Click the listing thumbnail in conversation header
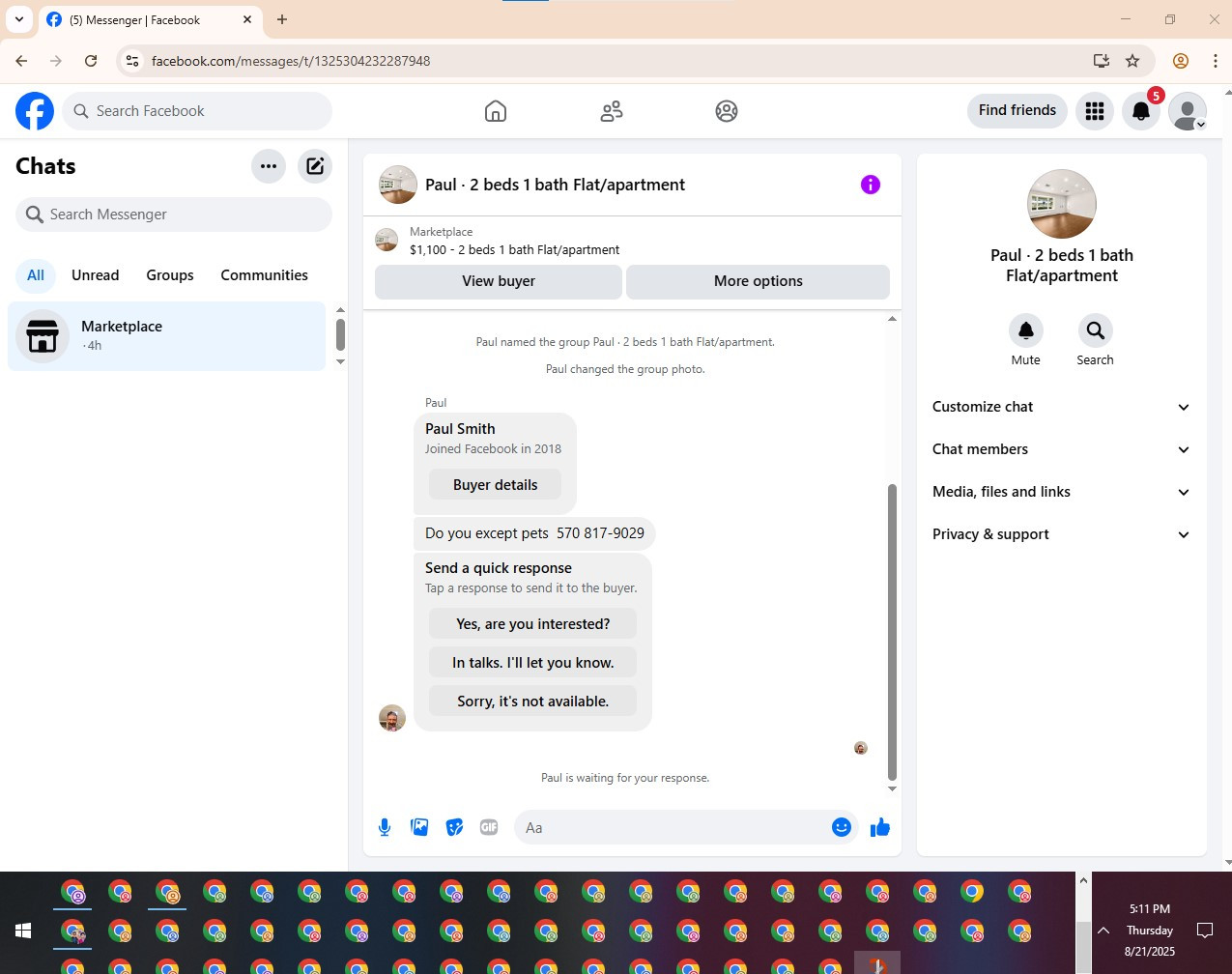 point(398,185)
